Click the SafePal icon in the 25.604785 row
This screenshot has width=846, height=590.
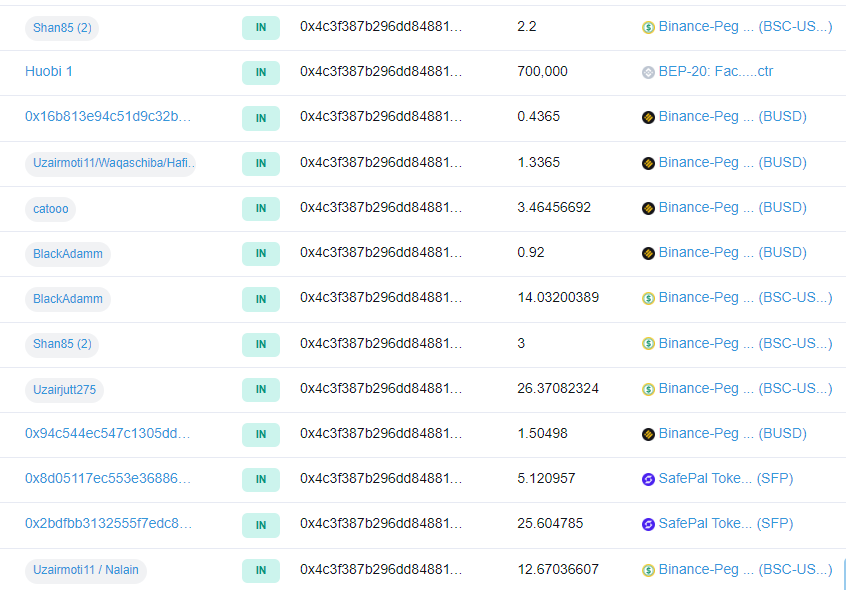point(648,524)
